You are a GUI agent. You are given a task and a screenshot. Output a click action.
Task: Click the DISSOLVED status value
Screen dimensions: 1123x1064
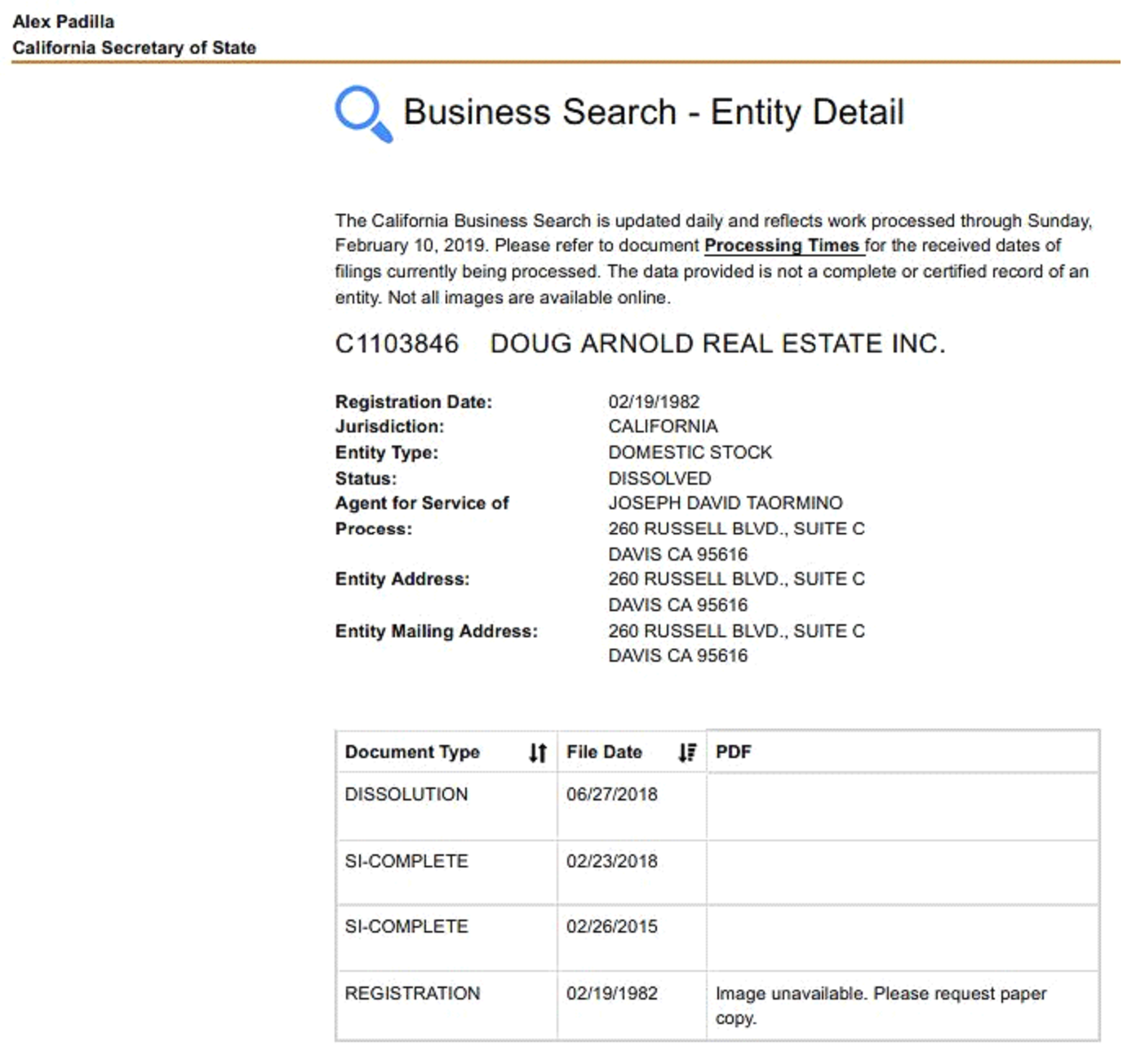[x=659, y=479]
